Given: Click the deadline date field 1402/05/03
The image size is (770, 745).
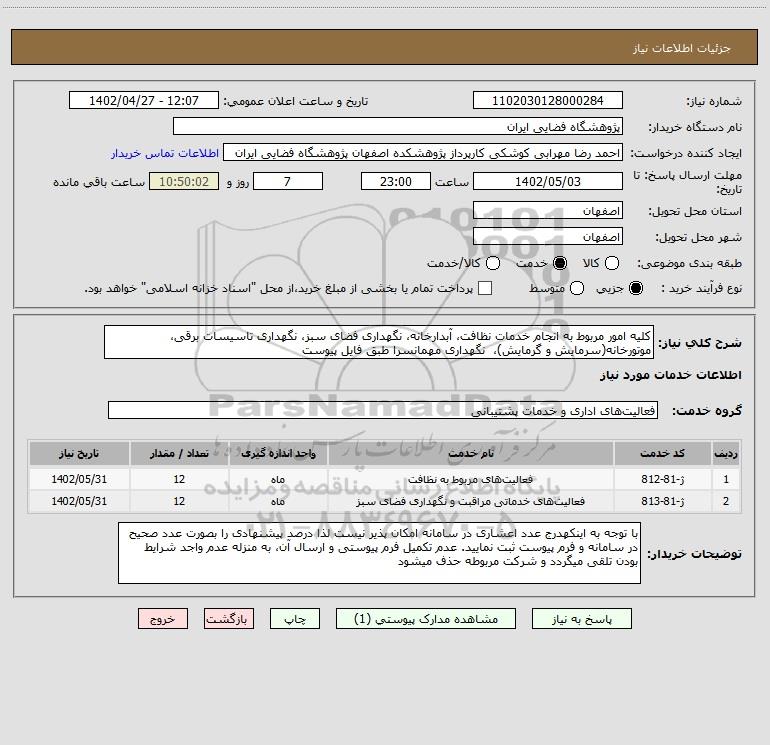Looking at the screenshot, I should click(548, 181).
